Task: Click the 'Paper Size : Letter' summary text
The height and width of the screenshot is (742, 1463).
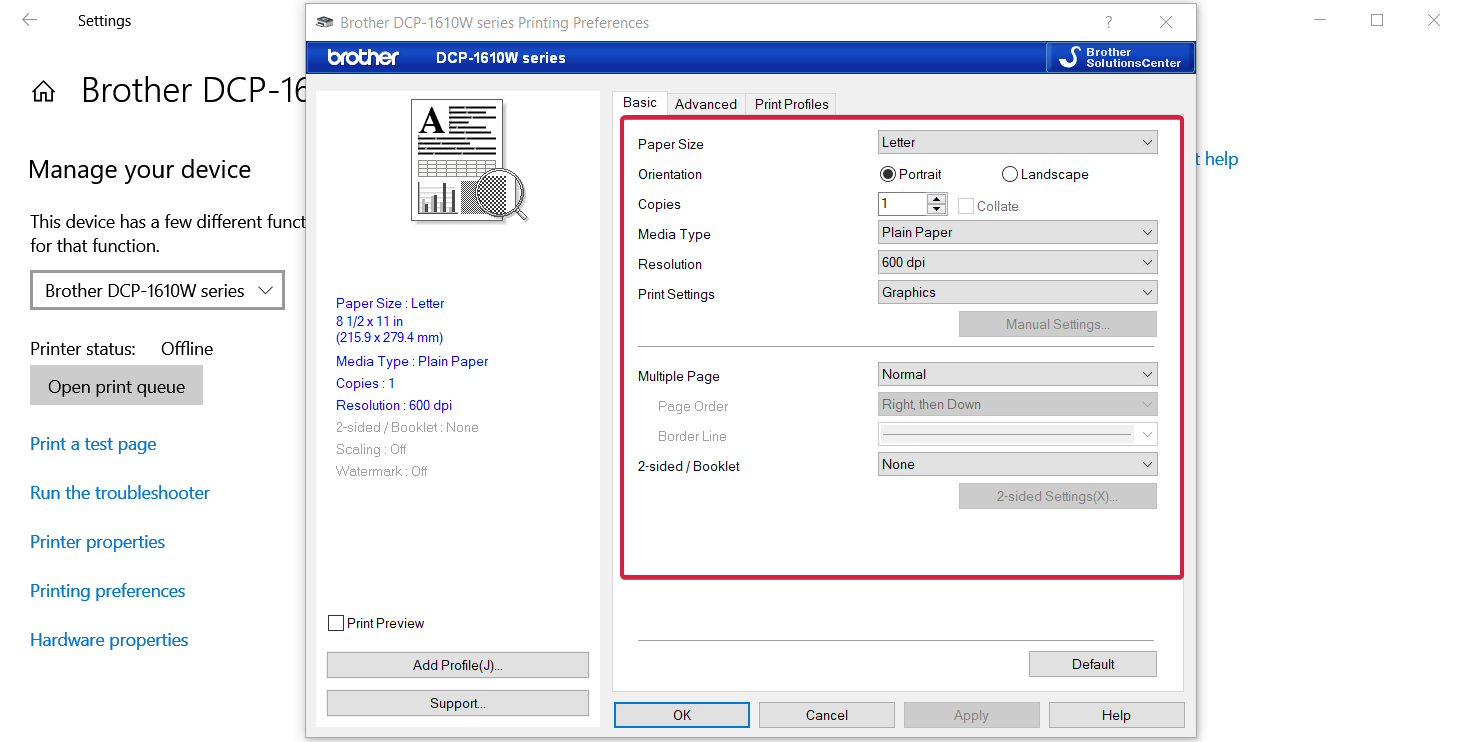Action: 390,303
